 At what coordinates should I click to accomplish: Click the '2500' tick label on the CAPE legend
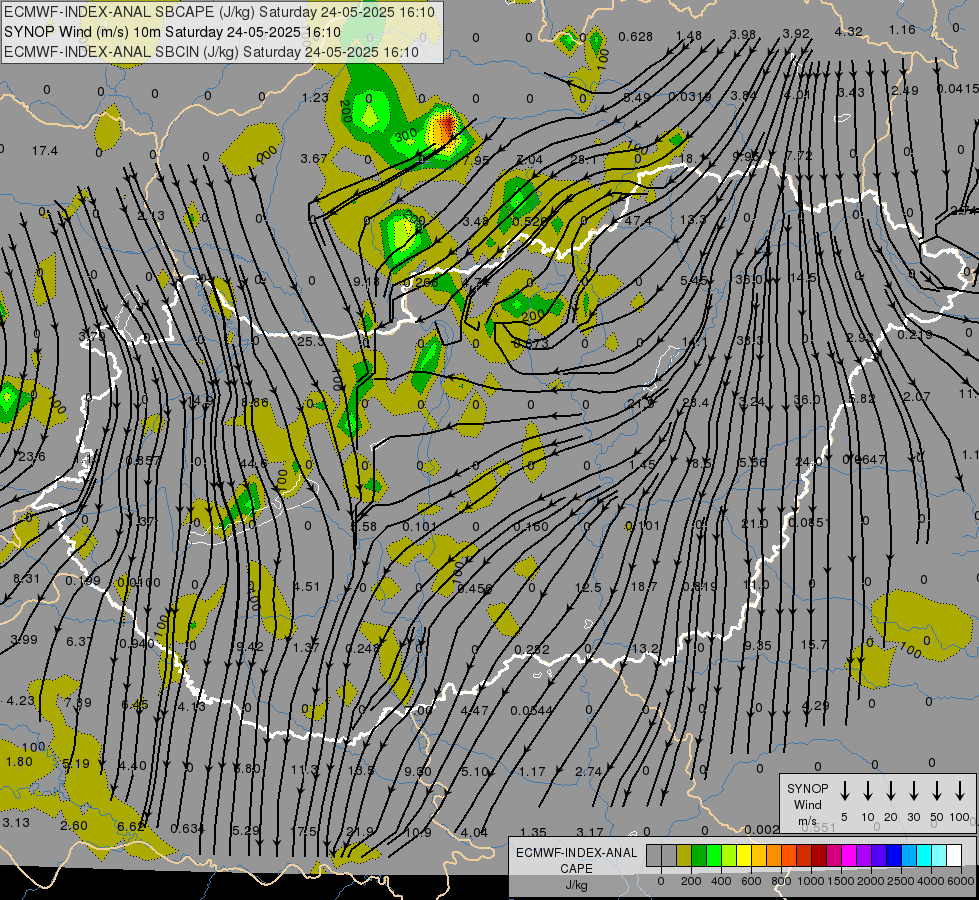pyautogui.click(x=901, y=881)
